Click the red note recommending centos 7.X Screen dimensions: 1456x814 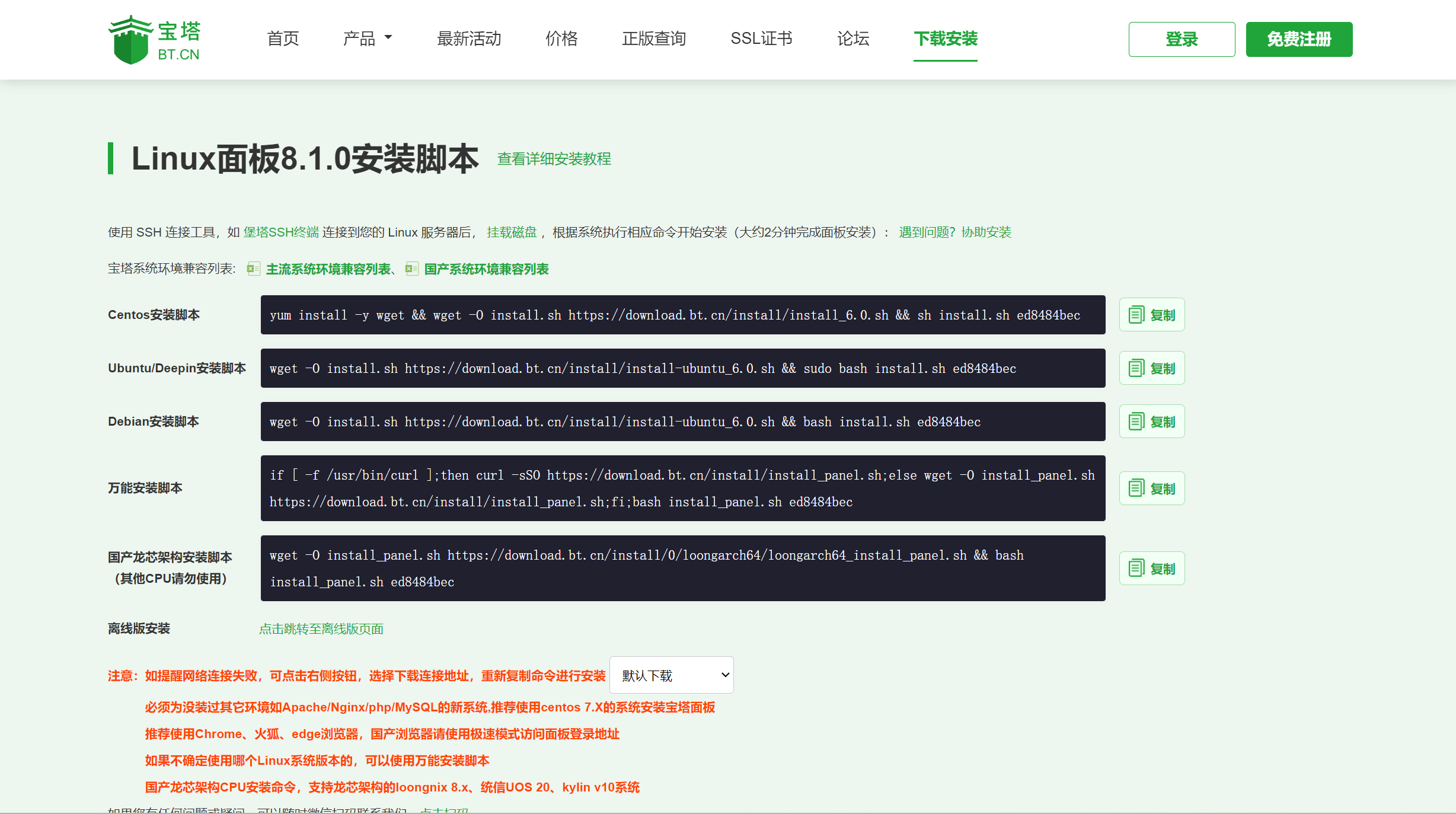[430, 707]
